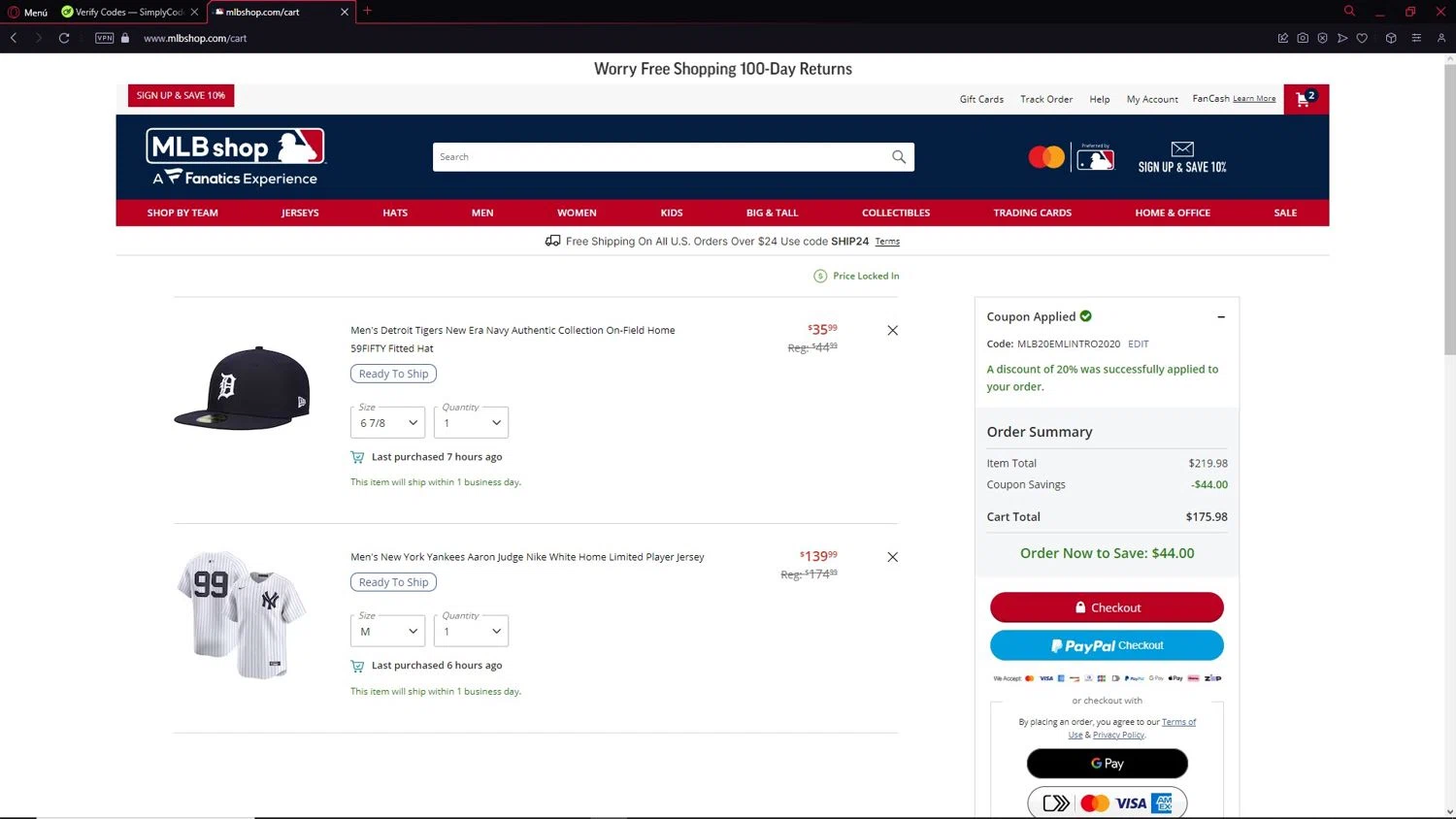Screen dimensions: 1456x819
Task: Click the MLB Shop logo
Action: pyautogui.click(x=236, y=156)
